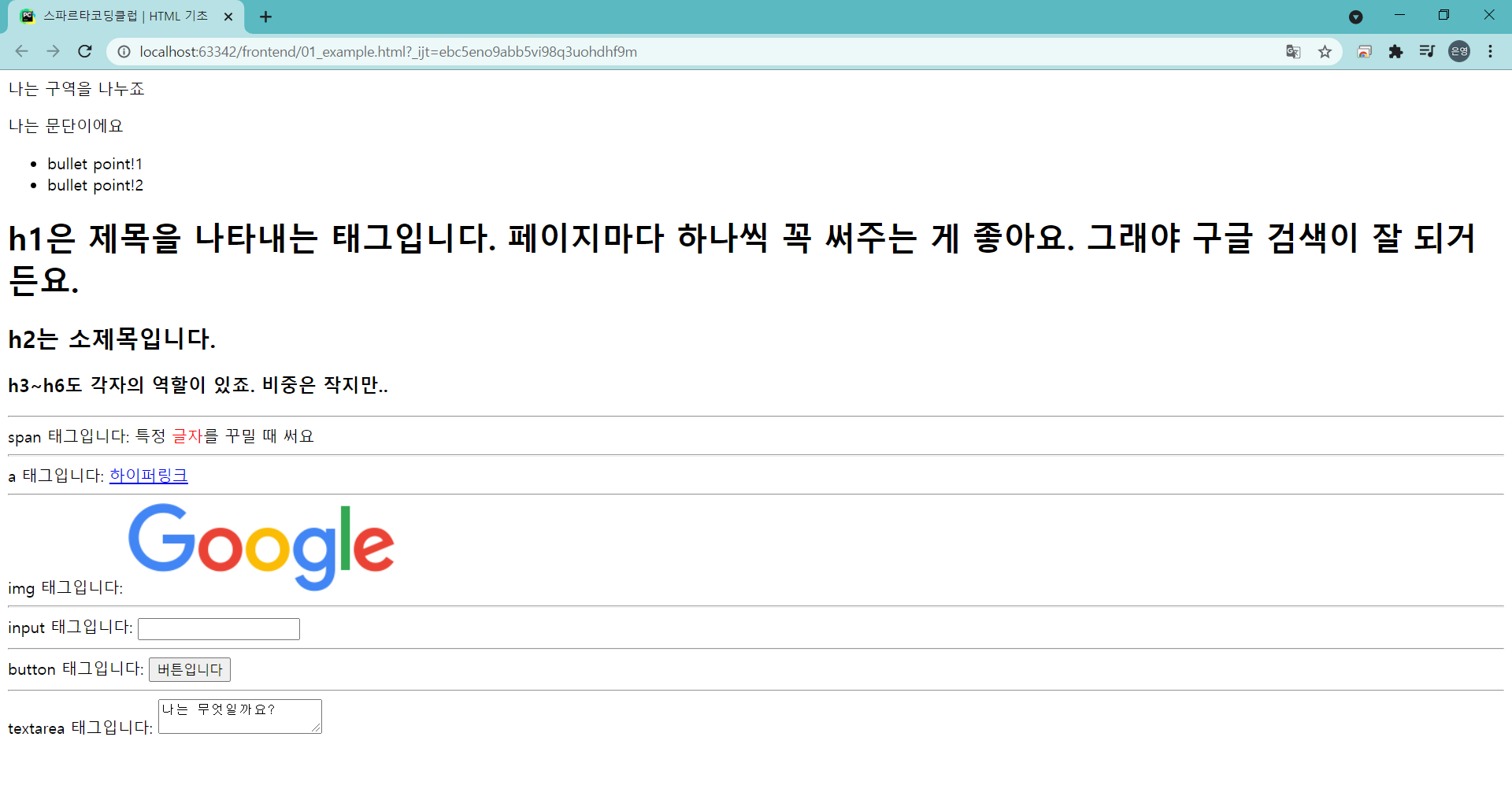Click the 버튼입니다 button
The image size is (1512, 811).
pyautogui.click(x=190, y=669)
